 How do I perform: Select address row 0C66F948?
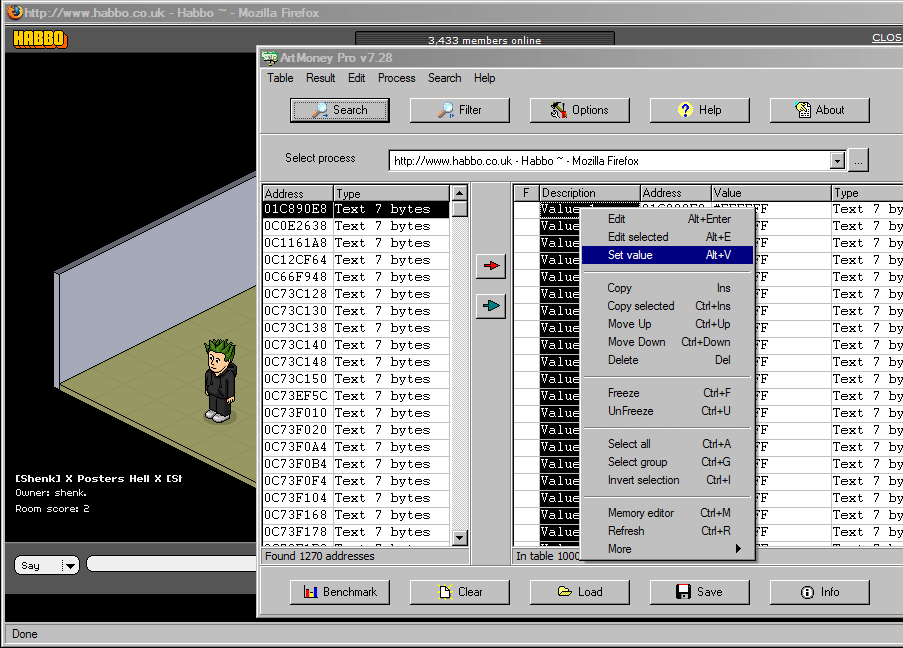coord(356,277)
